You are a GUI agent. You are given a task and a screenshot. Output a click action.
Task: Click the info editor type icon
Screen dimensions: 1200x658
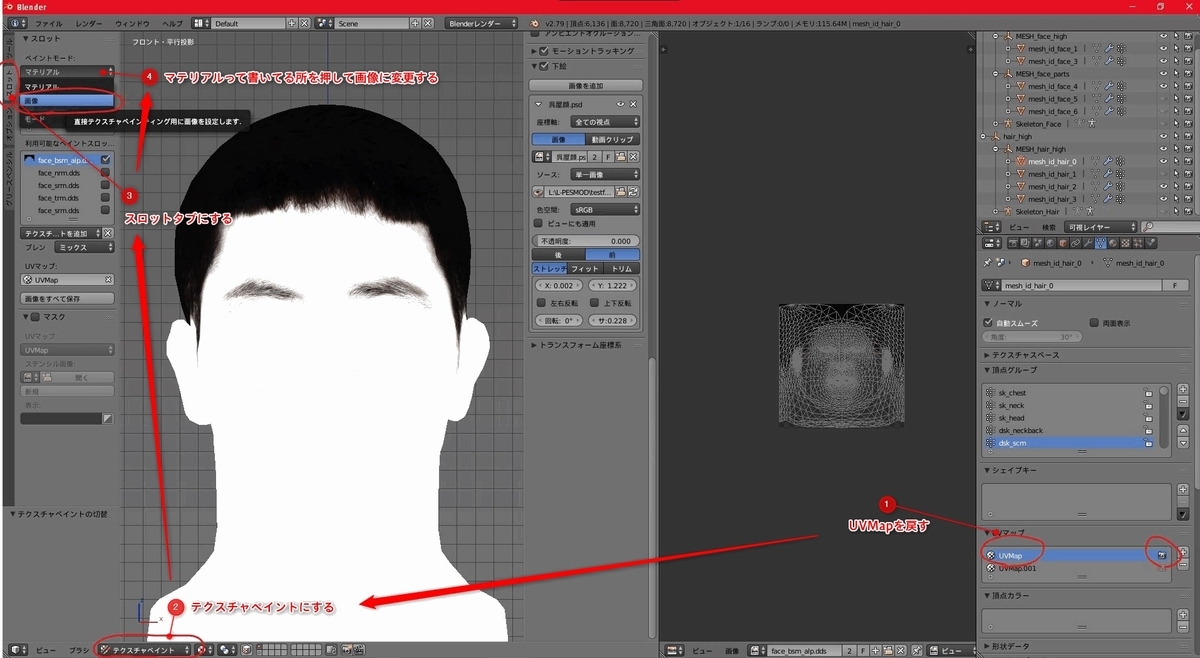[18, 23]
